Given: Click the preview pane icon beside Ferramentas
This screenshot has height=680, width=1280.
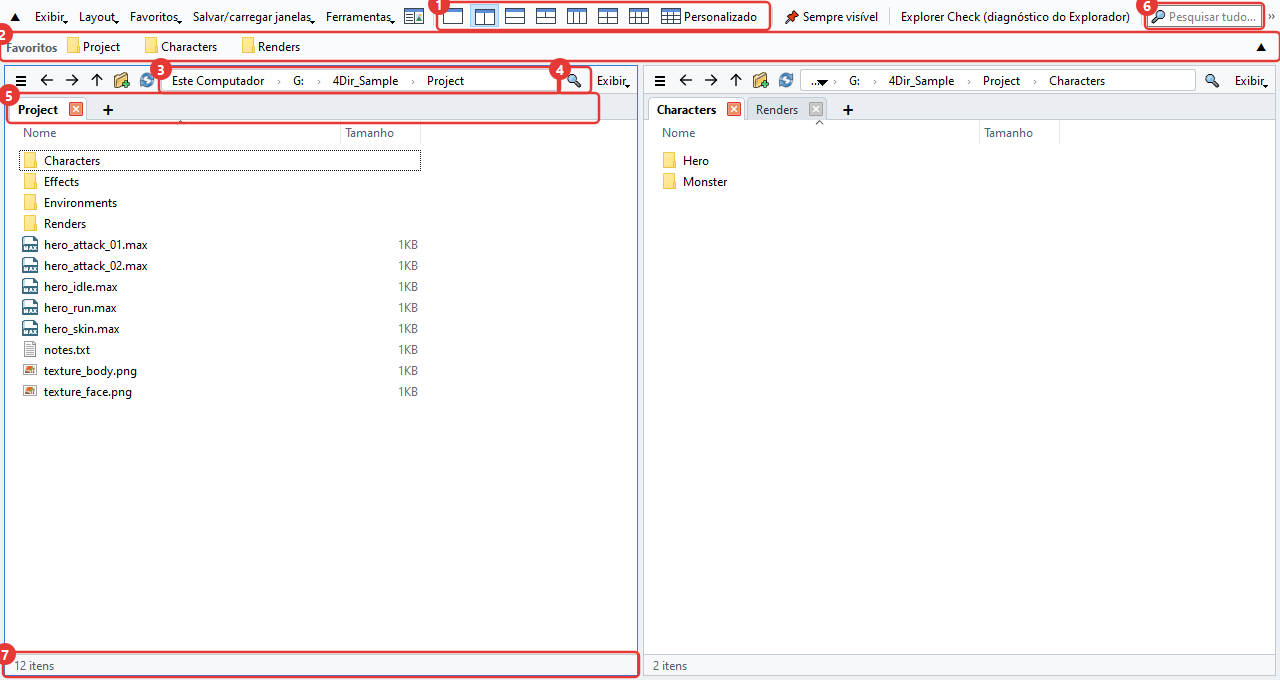Looking at the screenshot, I should click(x=414, y=17).
